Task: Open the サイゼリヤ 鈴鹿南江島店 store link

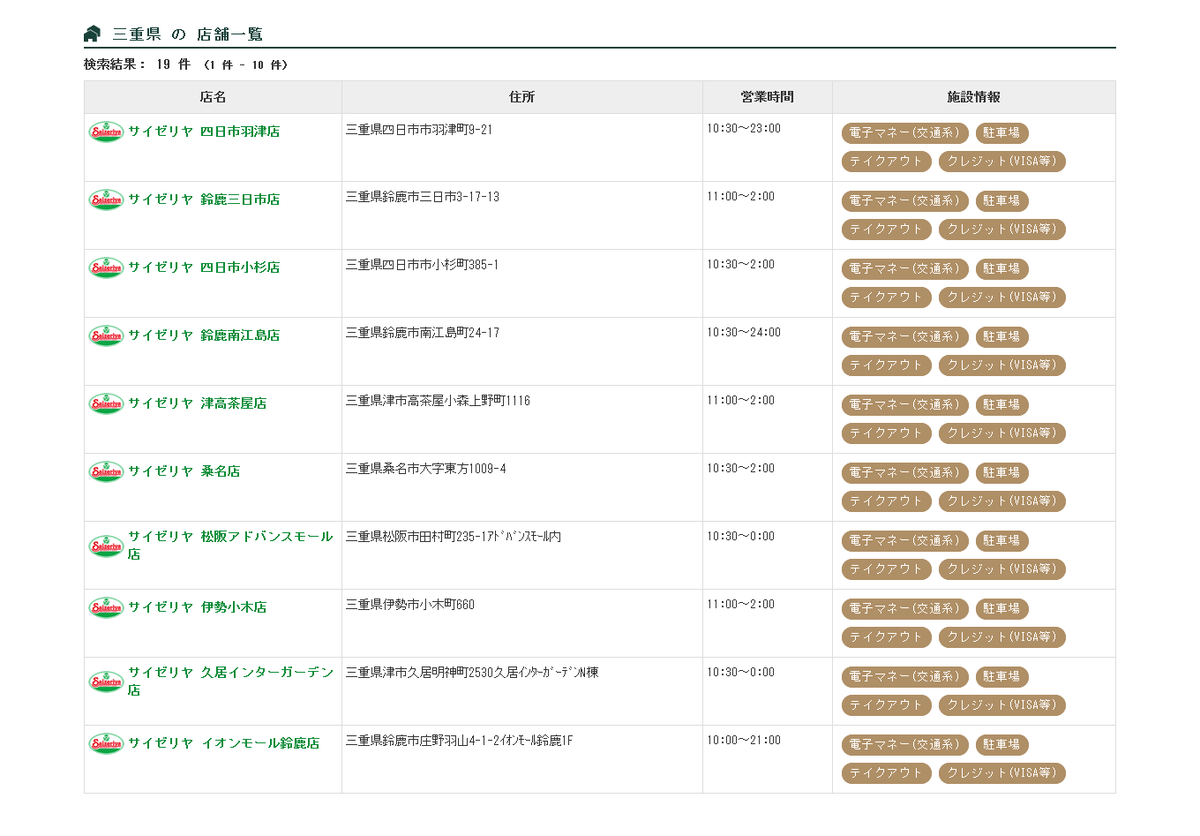Action: pyautogui.click(x=204, y=335)
